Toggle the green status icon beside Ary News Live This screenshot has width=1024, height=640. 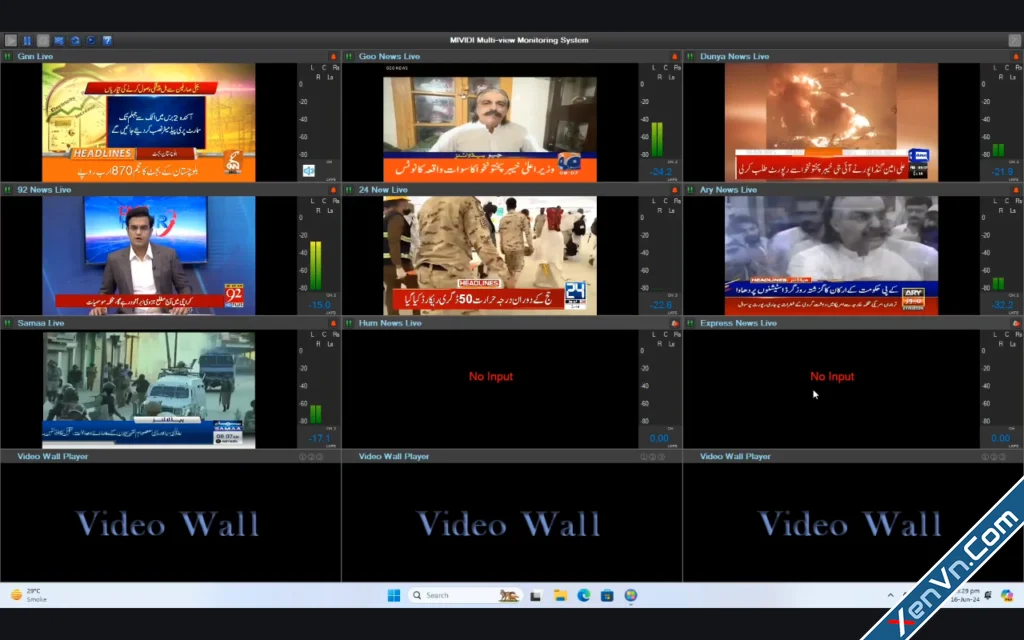click(690, 190)
